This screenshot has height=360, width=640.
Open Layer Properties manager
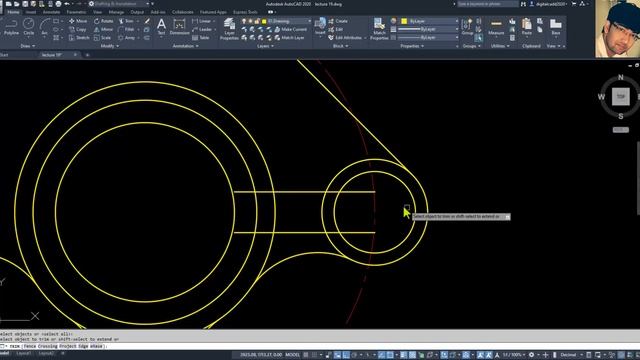tap(229, 29)
